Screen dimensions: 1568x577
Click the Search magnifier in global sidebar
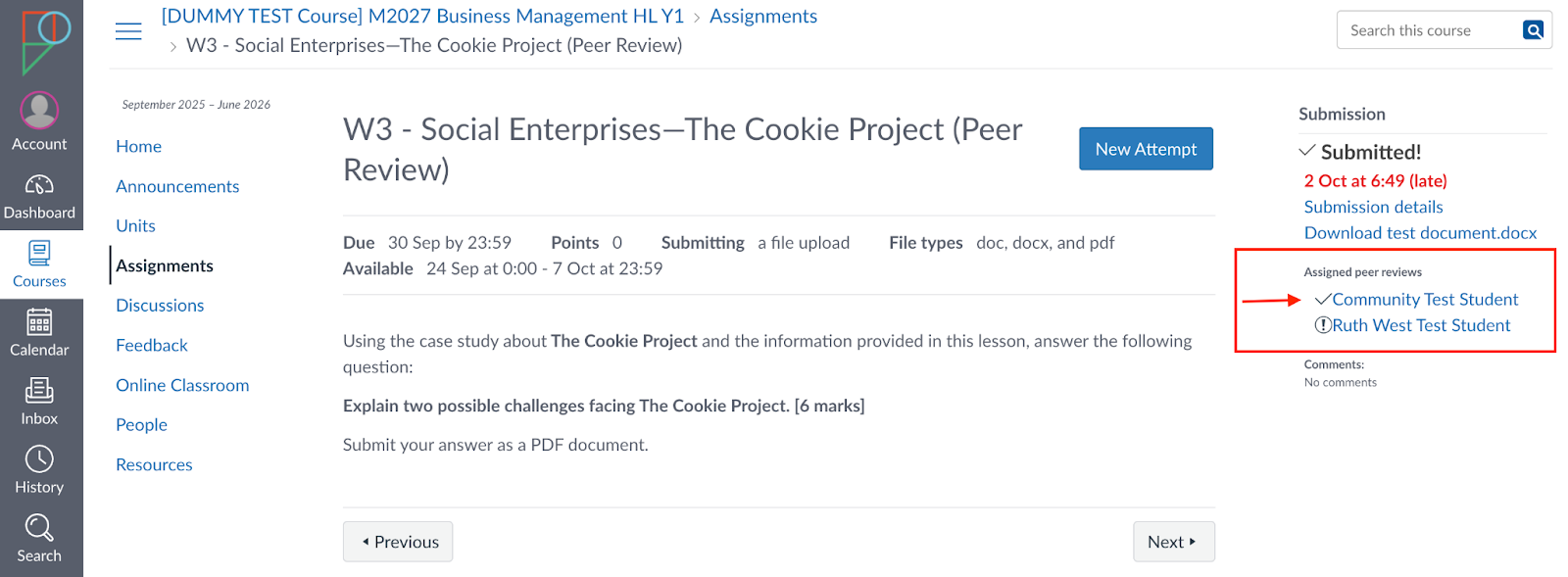coord(39,528)
